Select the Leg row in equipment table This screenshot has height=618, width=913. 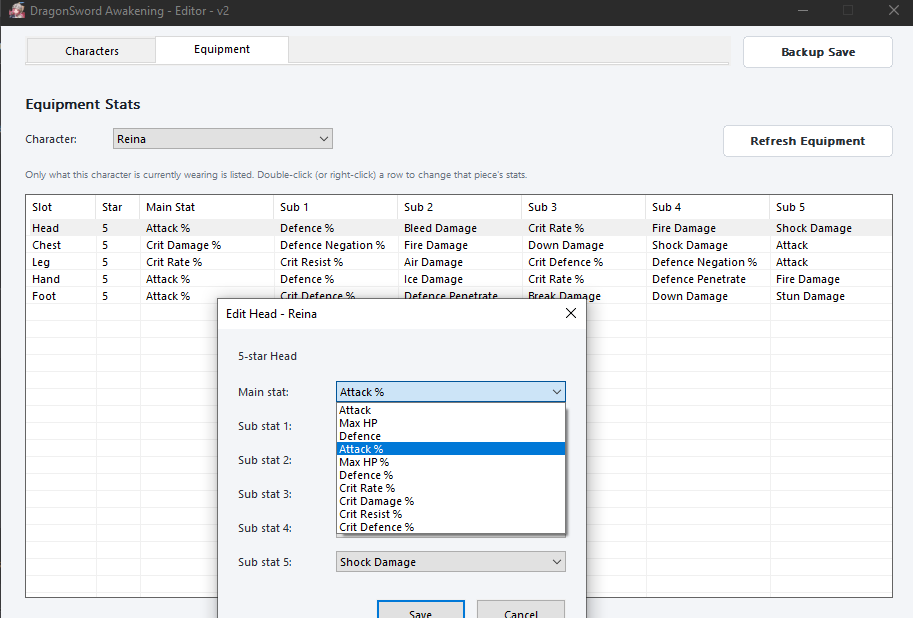pos(459,262)
